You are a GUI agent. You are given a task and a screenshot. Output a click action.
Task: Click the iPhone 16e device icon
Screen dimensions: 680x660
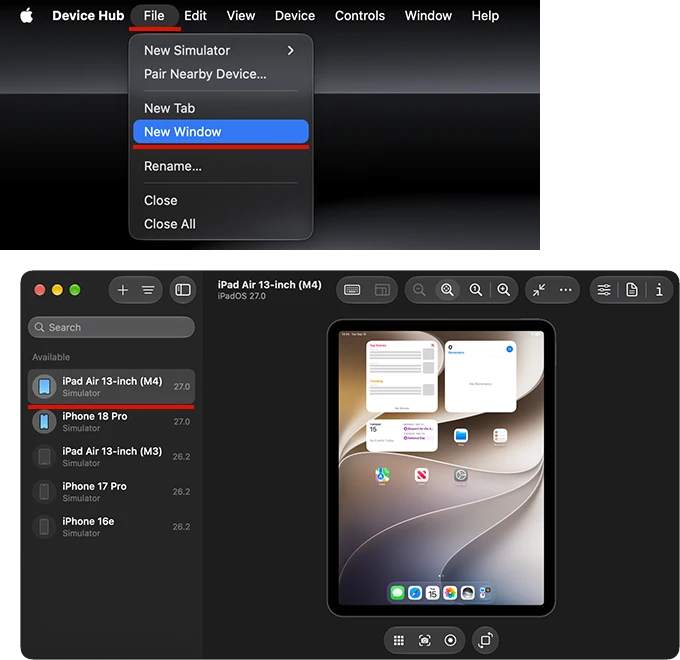point(44,526)
